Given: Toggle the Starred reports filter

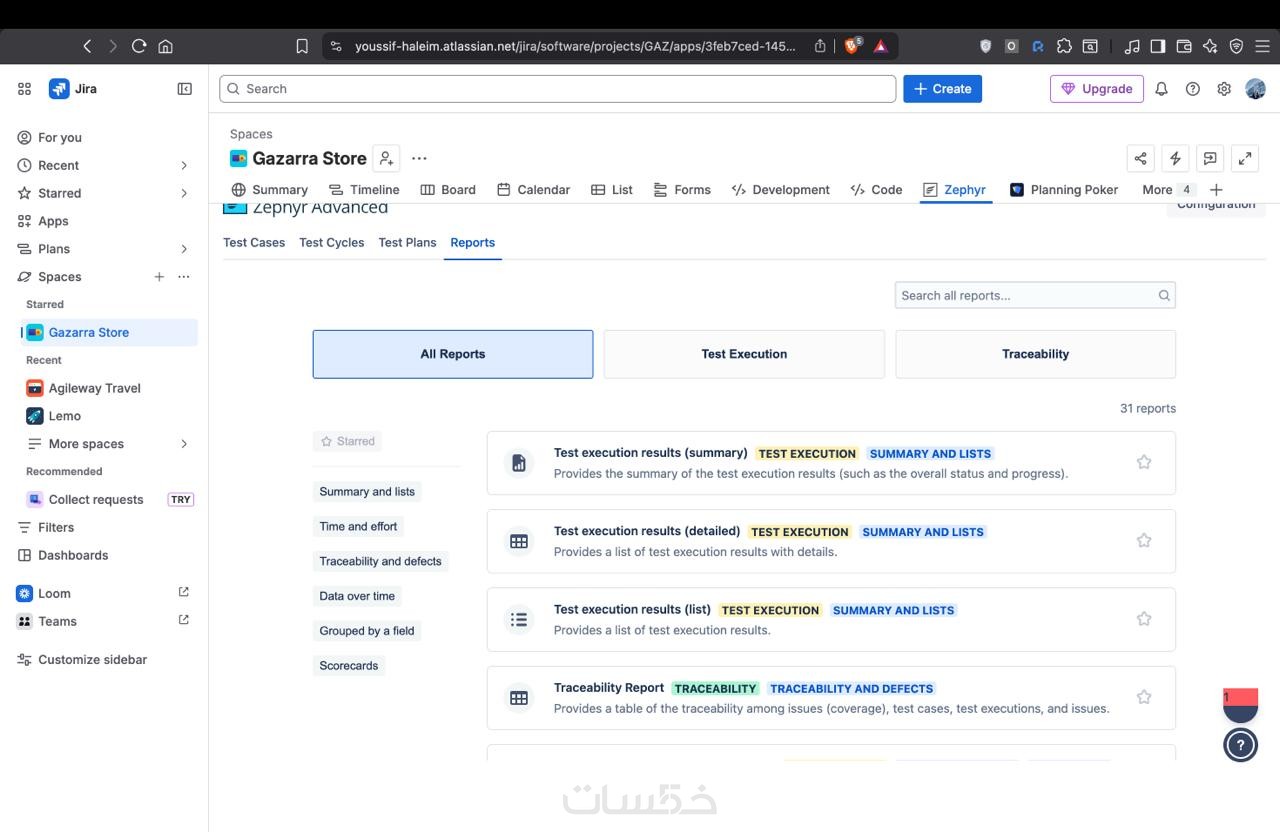Looking at the screenshot, I should tap(347, 441).
